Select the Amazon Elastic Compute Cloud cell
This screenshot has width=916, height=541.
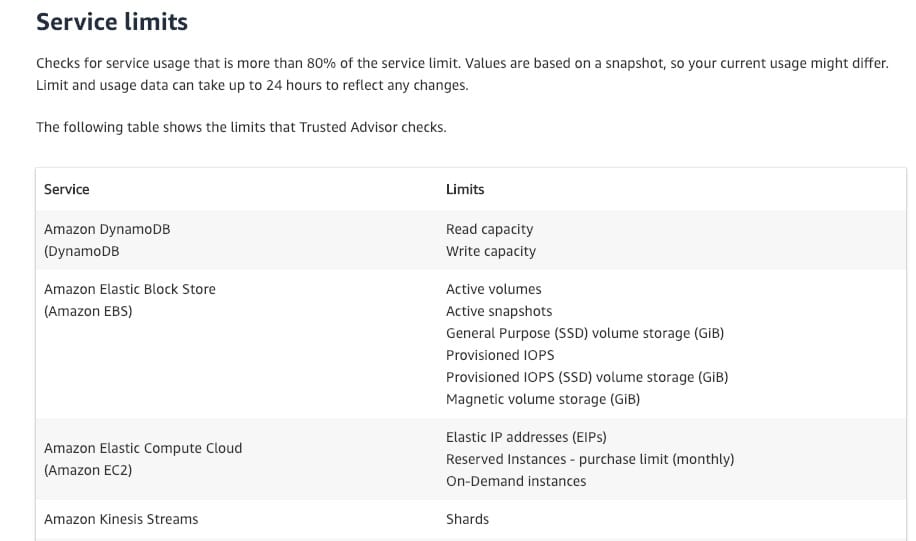click(x=143, y=459)
